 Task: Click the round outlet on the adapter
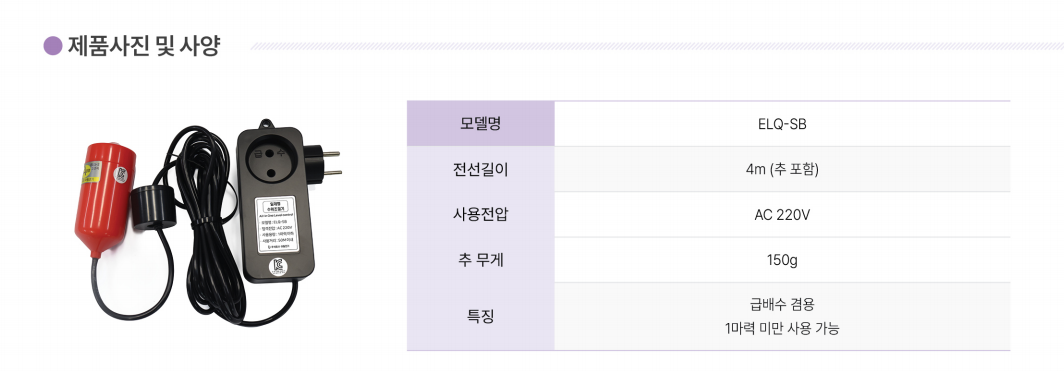(267, 163)
